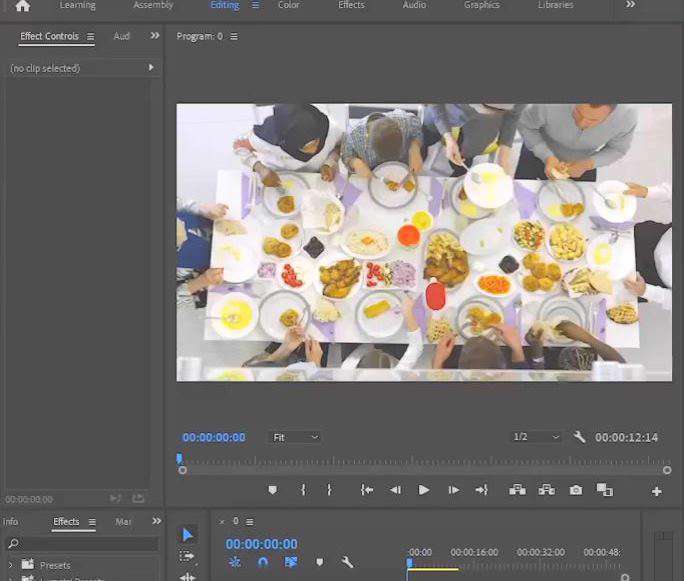Click the blue Program monitor timecode 00:00:00:00

pos(213,437)
